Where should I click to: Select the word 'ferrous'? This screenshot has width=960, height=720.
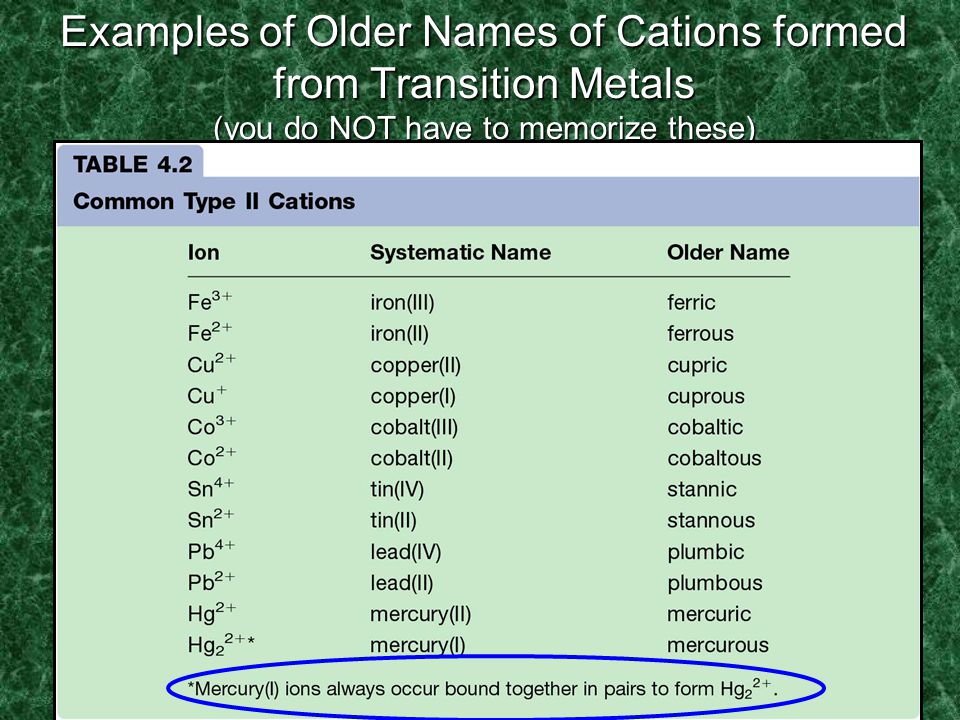(x=700, y=334)
